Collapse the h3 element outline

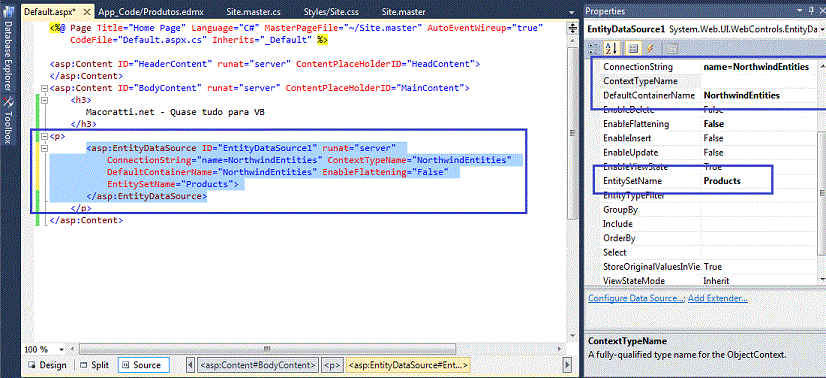(x=44, y=100)
